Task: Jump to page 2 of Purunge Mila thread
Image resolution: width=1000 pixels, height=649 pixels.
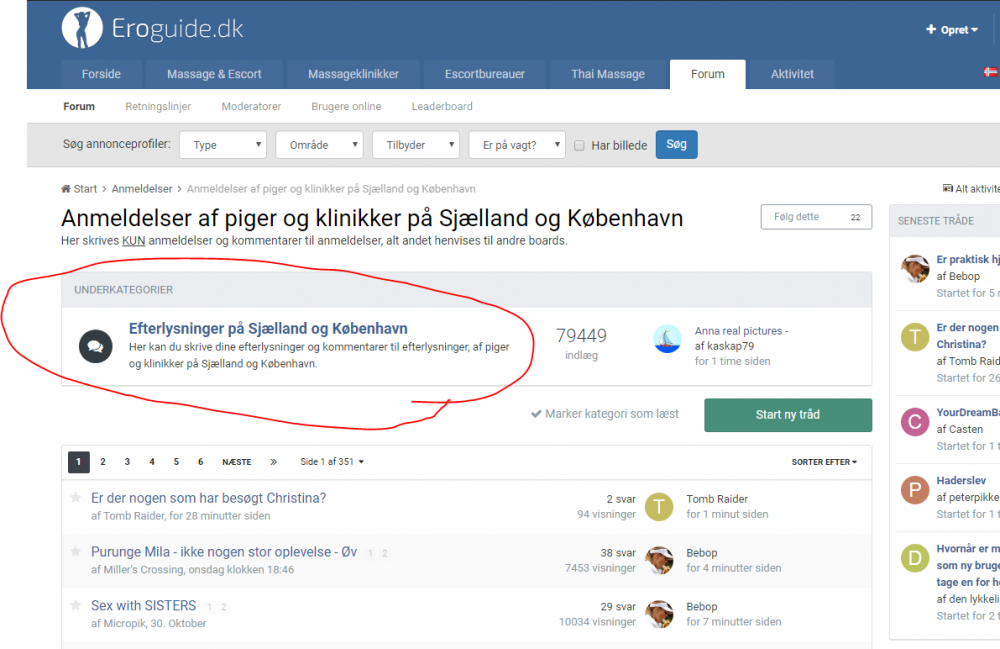Action: (385, 553)
